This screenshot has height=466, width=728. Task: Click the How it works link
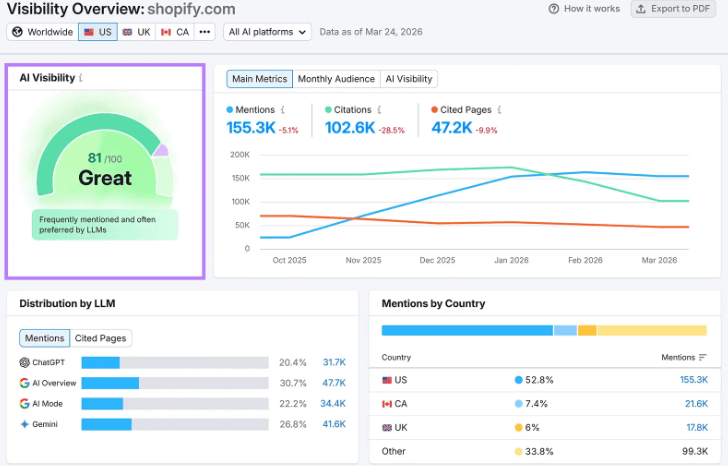(x=585, y=9)
